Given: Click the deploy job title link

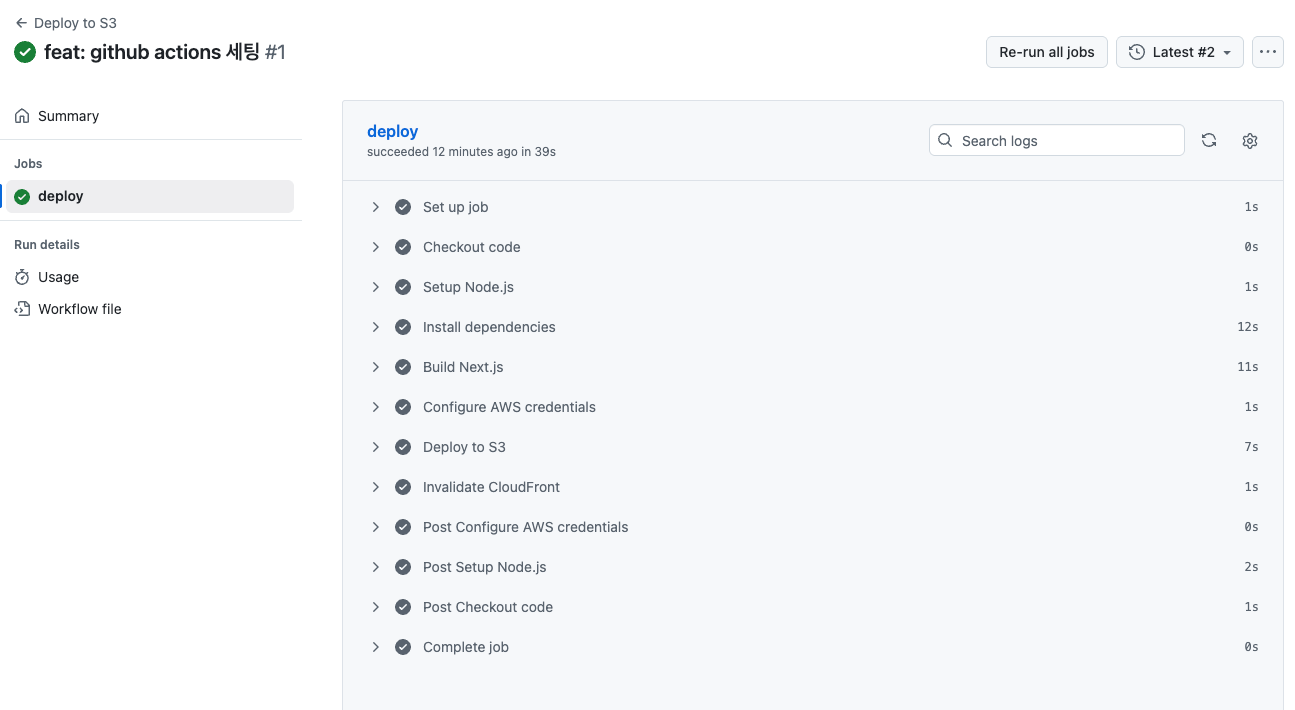Looking at the screenshot, I should pos(392,131).
